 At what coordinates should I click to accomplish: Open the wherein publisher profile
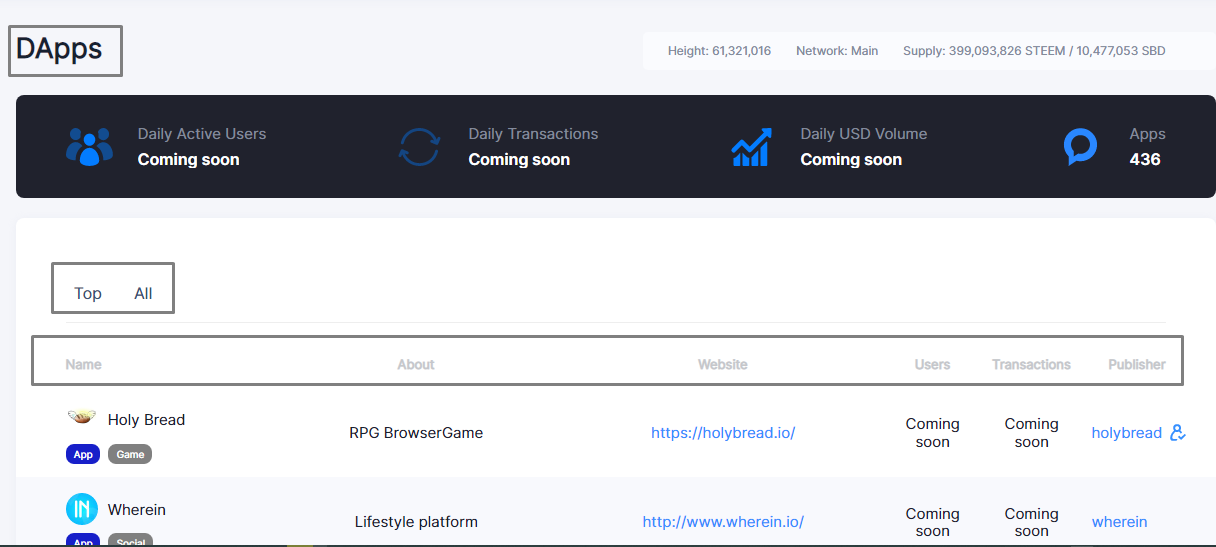pyautogui.click(x=1119, y=522)
